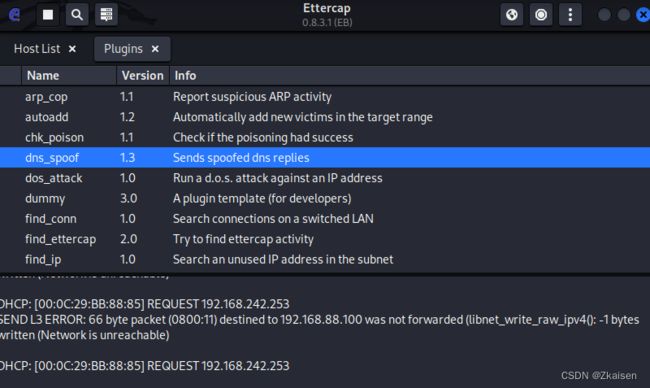
Task: Open the hosts list server icon
Action: coord(106,15)
